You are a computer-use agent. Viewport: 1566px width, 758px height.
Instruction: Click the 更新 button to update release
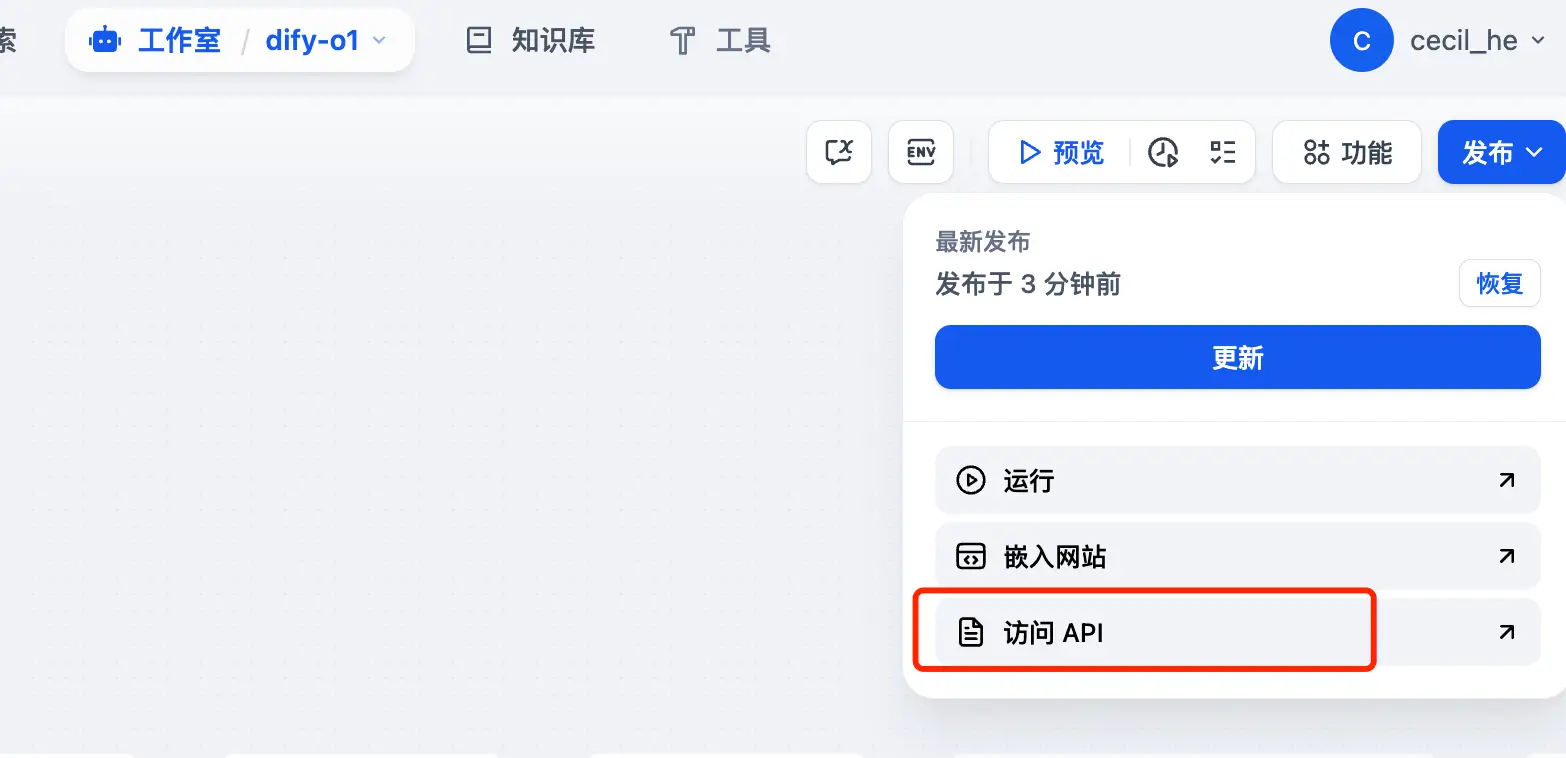pos(1237,357)
